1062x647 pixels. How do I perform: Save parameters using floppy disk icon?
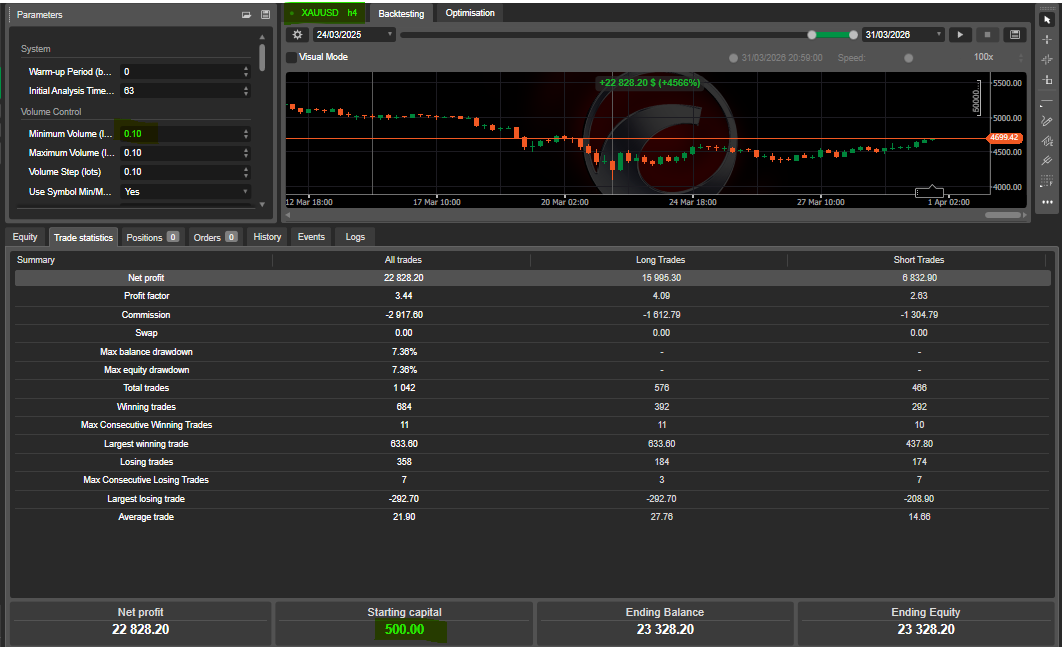265,15
